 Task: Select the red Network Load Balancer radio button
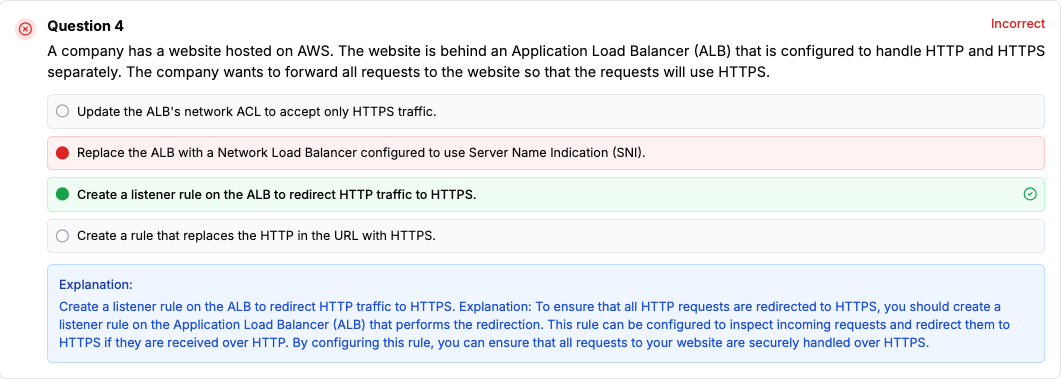[62, 153]
